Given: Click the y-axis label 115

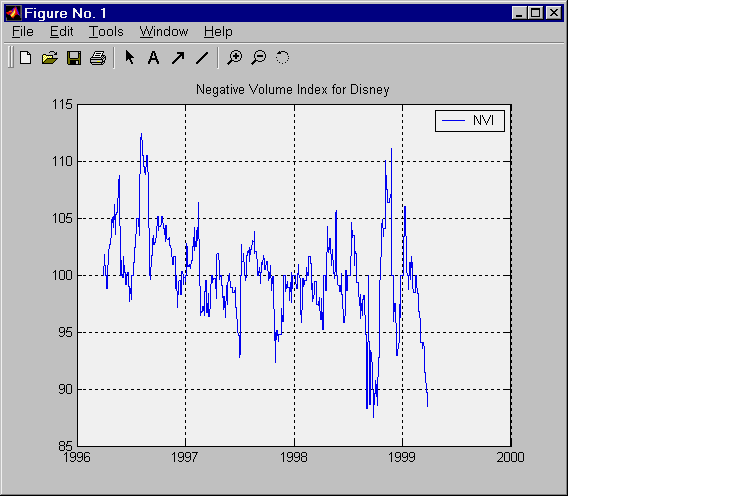Looking at the screenshot, I should tap(63, 104).
